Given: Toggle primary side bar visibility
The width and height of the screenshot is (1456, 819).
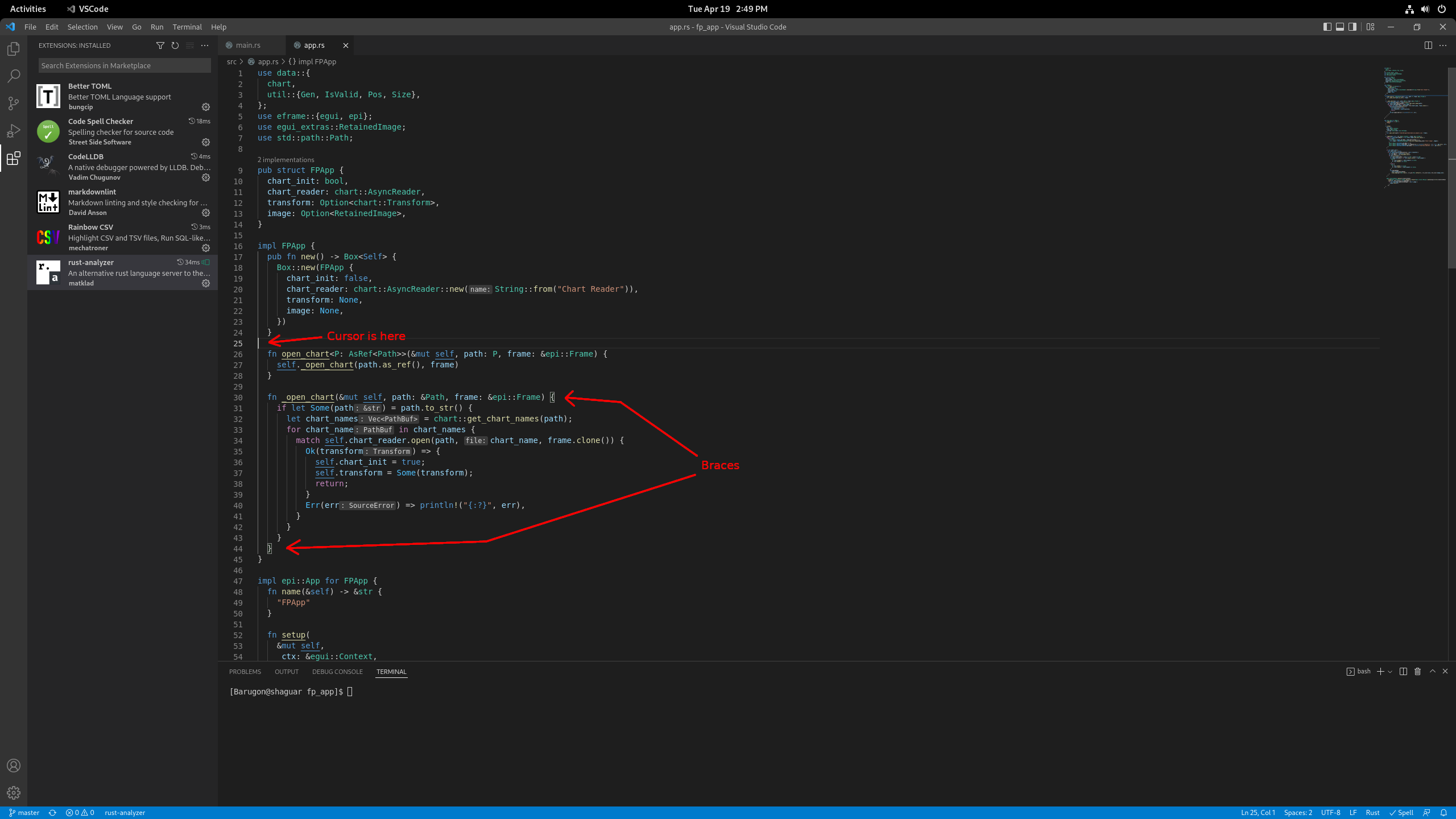Looking at the screenshot, I should (1327, 27).
